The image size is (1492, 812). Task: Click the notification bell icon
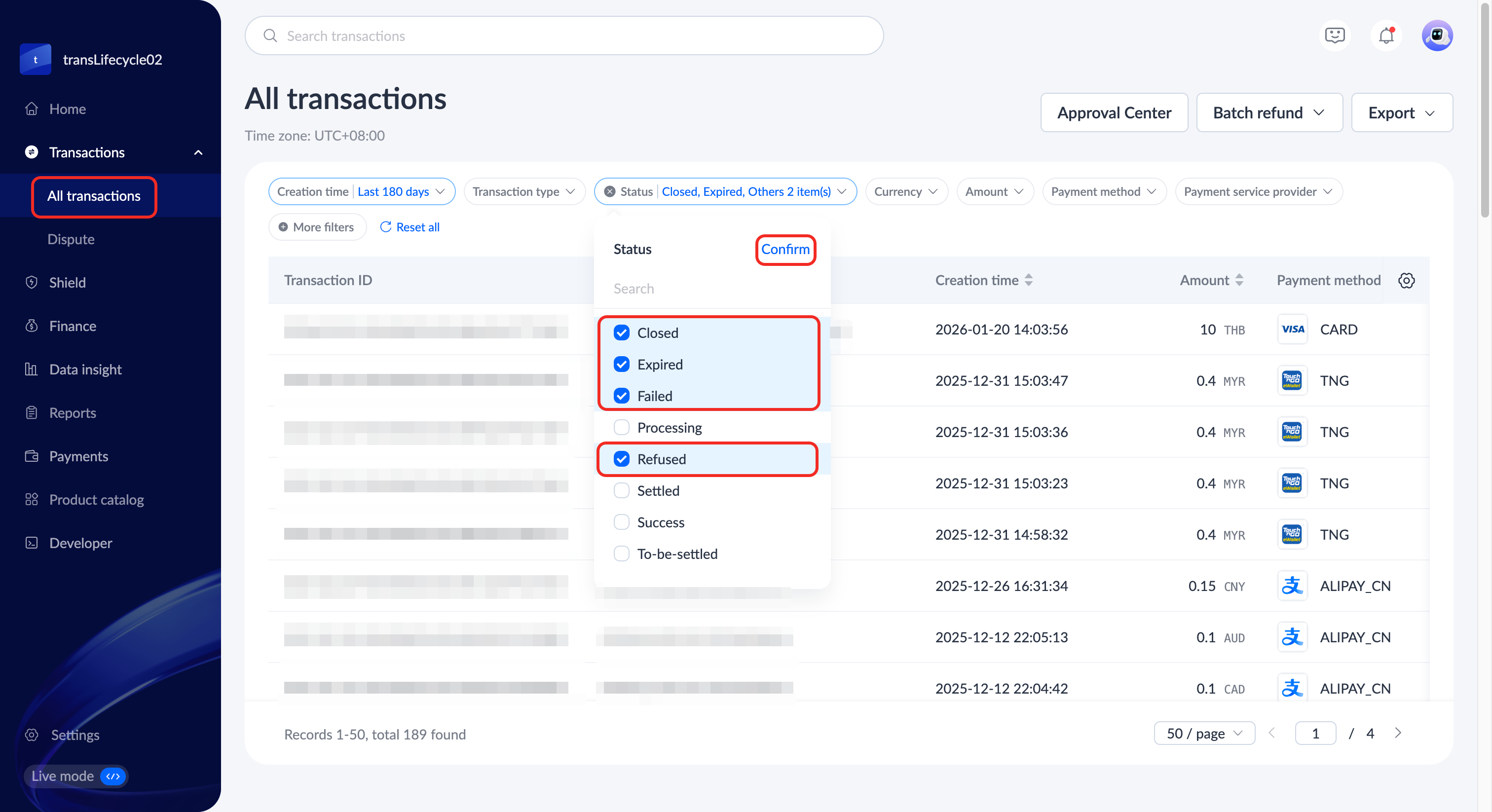point(1385,36)
